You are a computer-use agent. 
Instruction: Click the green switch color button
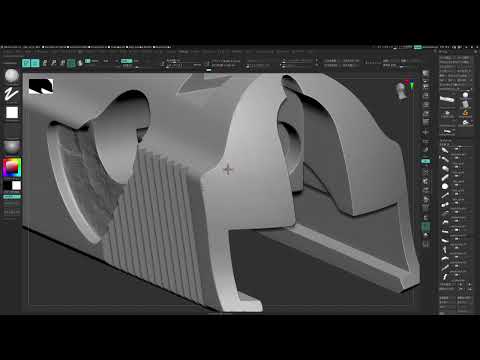(12, 197)
